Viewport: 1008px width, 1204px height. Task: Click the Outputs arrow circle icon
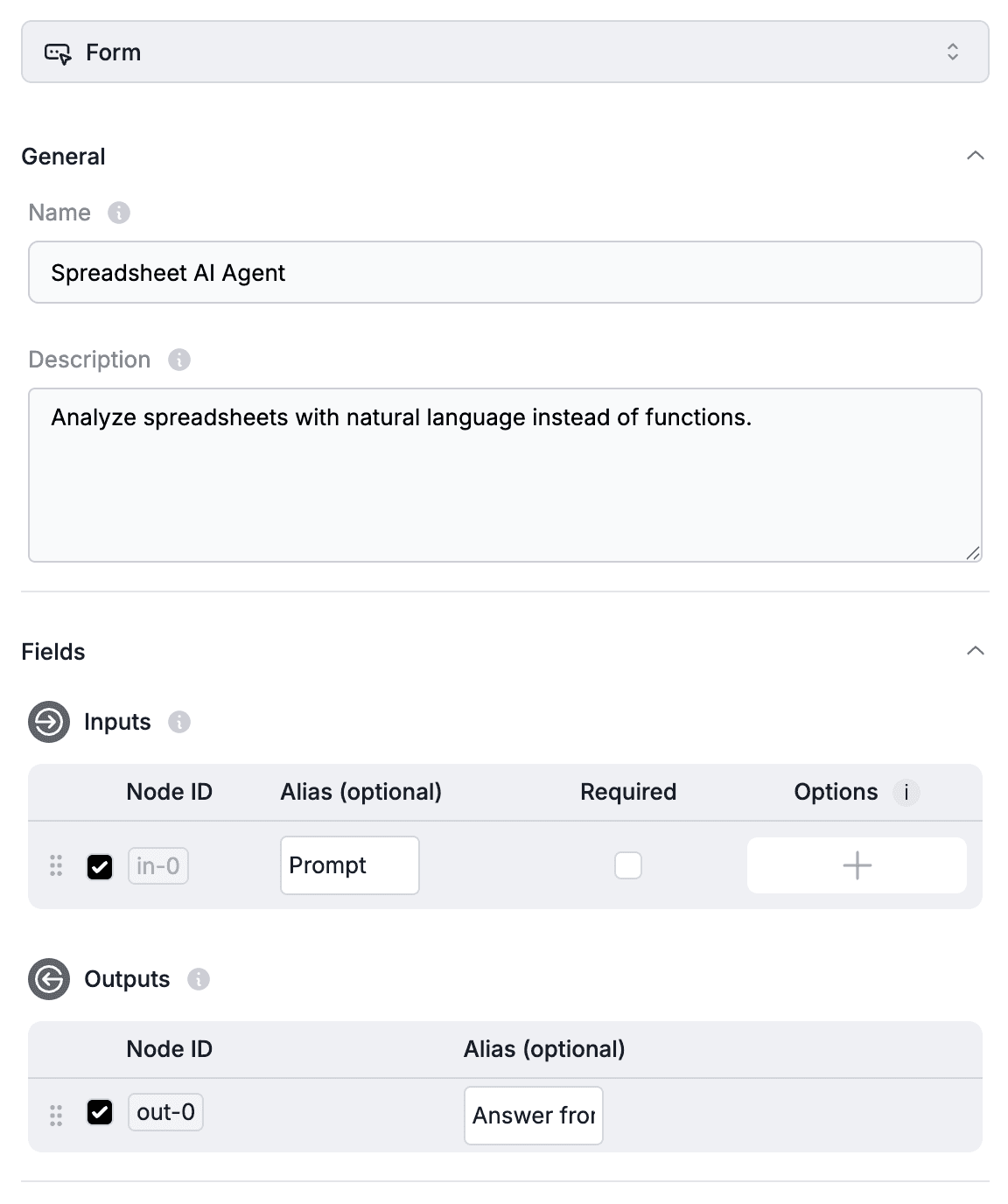[x=49, y=979]
